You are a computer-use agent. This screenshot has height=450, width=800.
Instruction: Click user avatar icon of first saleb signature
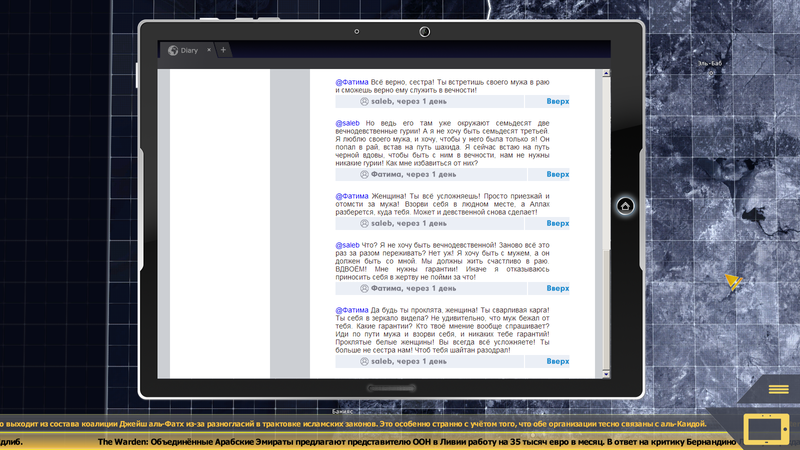[x=364, y=102]
